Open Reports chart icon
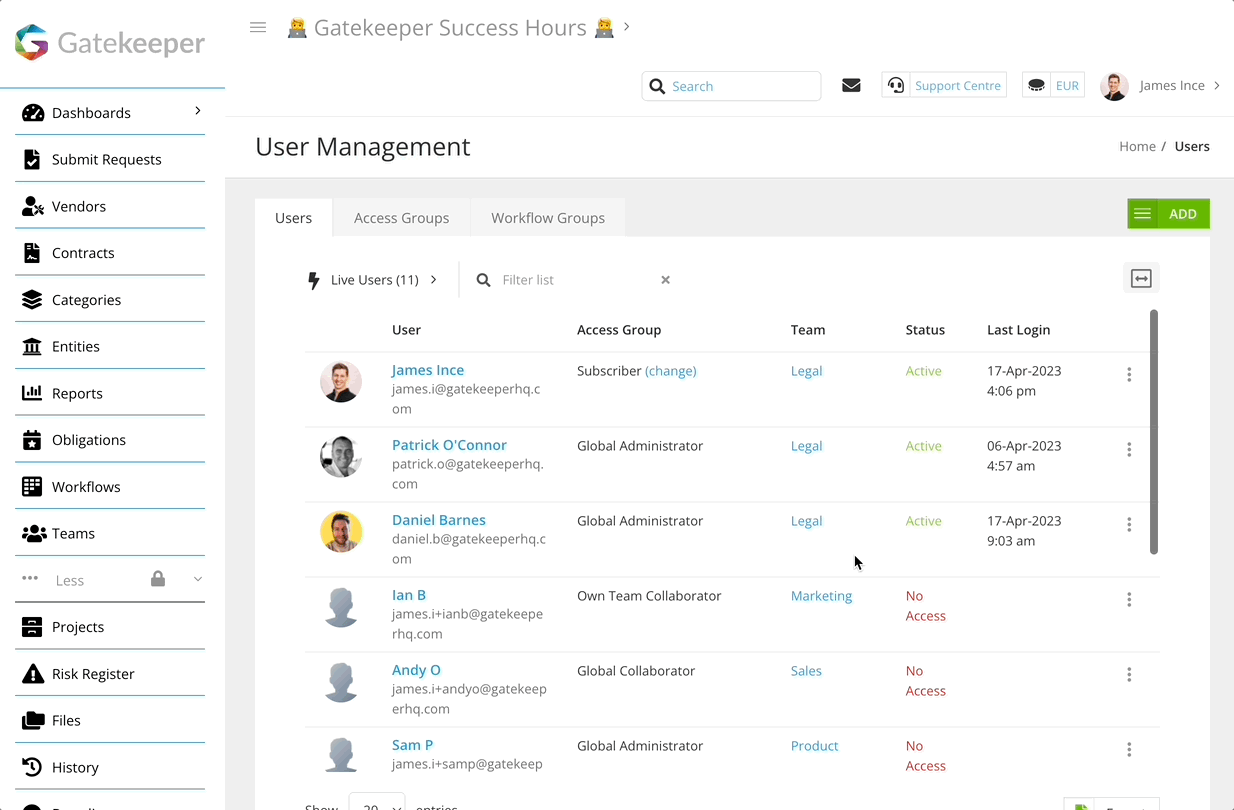This screenshot has height=810, width=1234. [33, 393]
